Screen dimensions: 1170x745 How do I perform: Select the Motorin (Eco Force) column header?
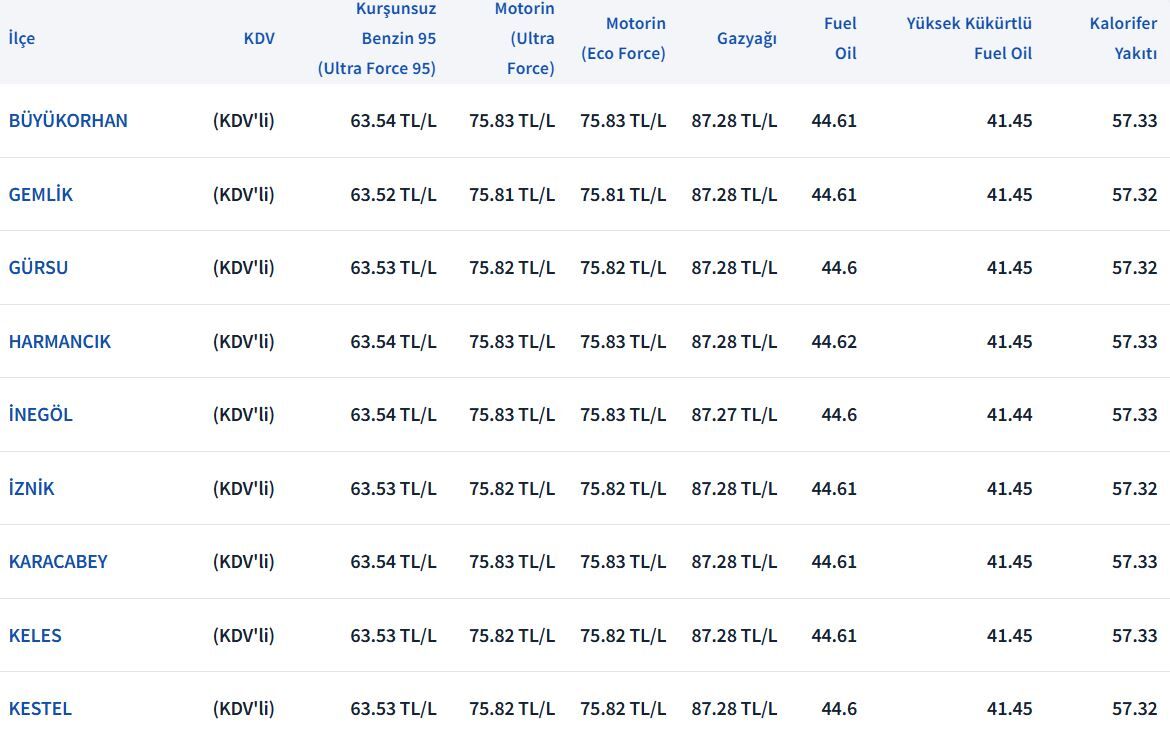[624, 39]
